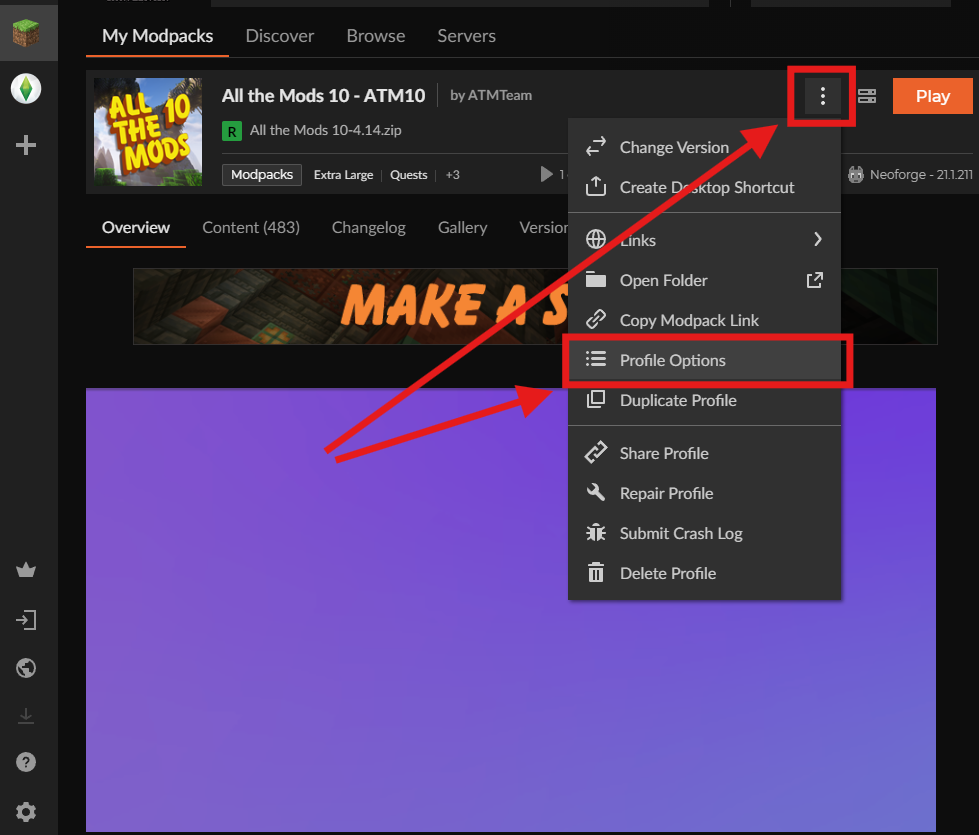The height and width of the screenshot is (835, 979).
Task: Click the sign-in arrow icon in sidebar
Action: (x=26, y=620)
